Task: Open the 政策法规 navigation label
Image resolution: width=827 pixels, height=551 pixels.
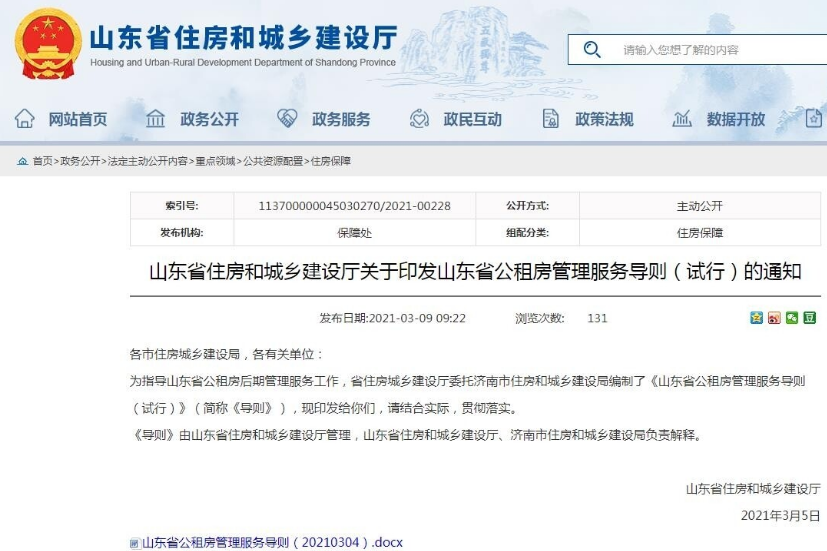Action: point(604,119)
